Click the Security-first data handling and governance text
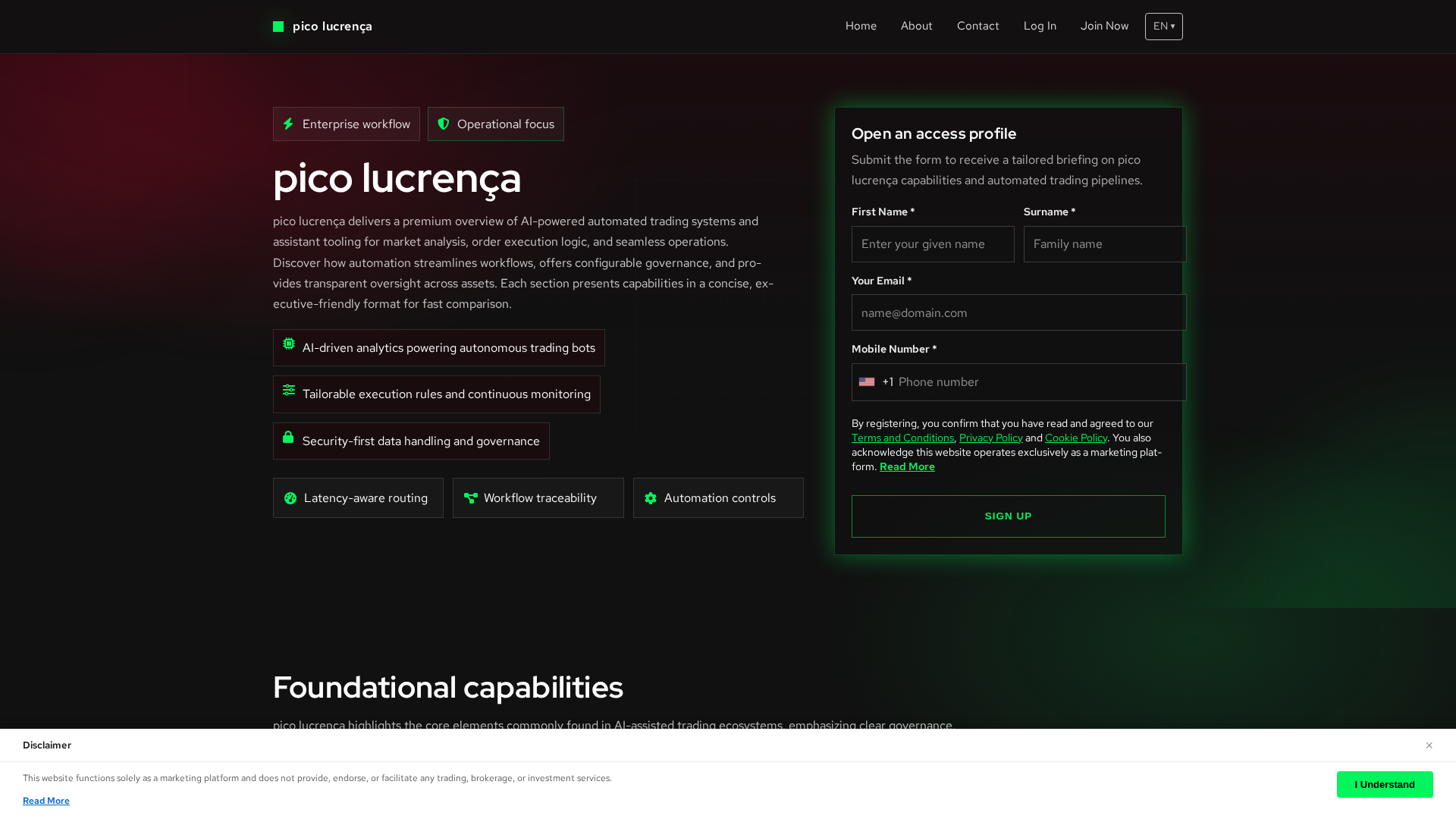The height and width of the screenshot is (819, 1456). [421, 441]
